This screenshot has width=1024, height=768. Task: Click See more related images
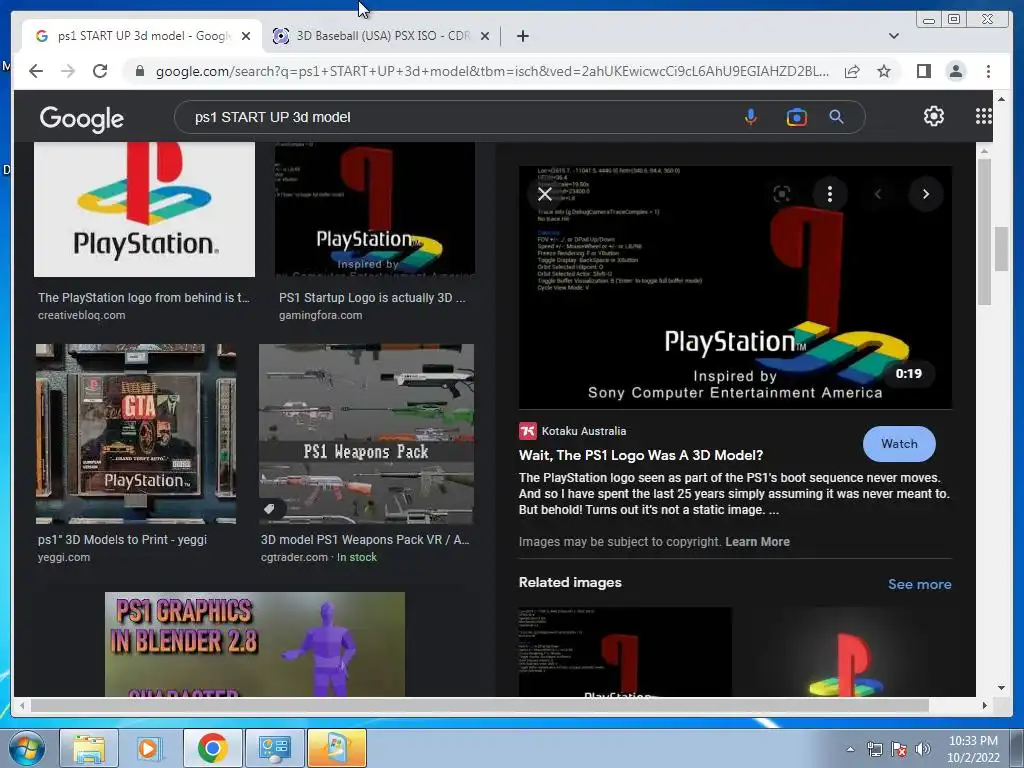pyautogui.click(x=919, y=584)
